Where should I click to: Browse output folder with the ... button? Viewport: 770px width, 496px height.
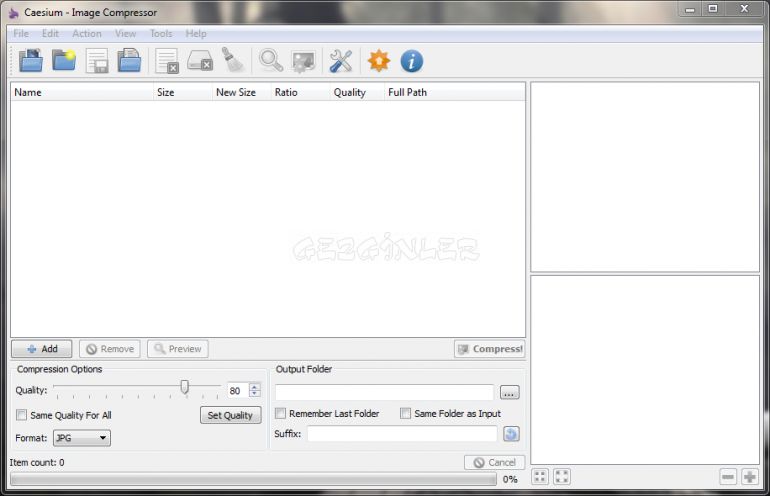pos(509,392)
